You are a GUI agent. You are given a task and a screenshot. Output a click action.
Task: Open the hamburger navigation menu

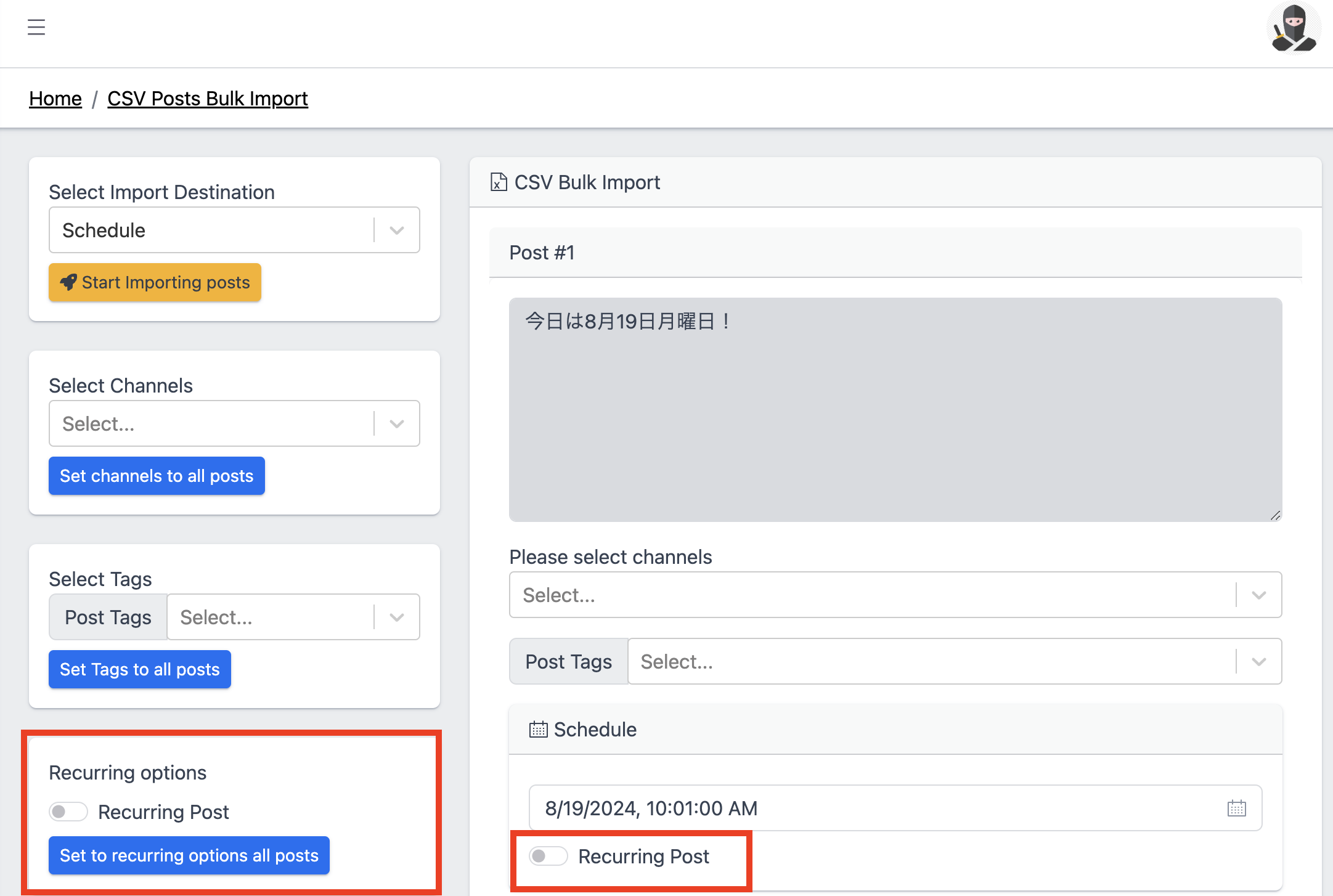pyautogui.click(x=36, y=28)
